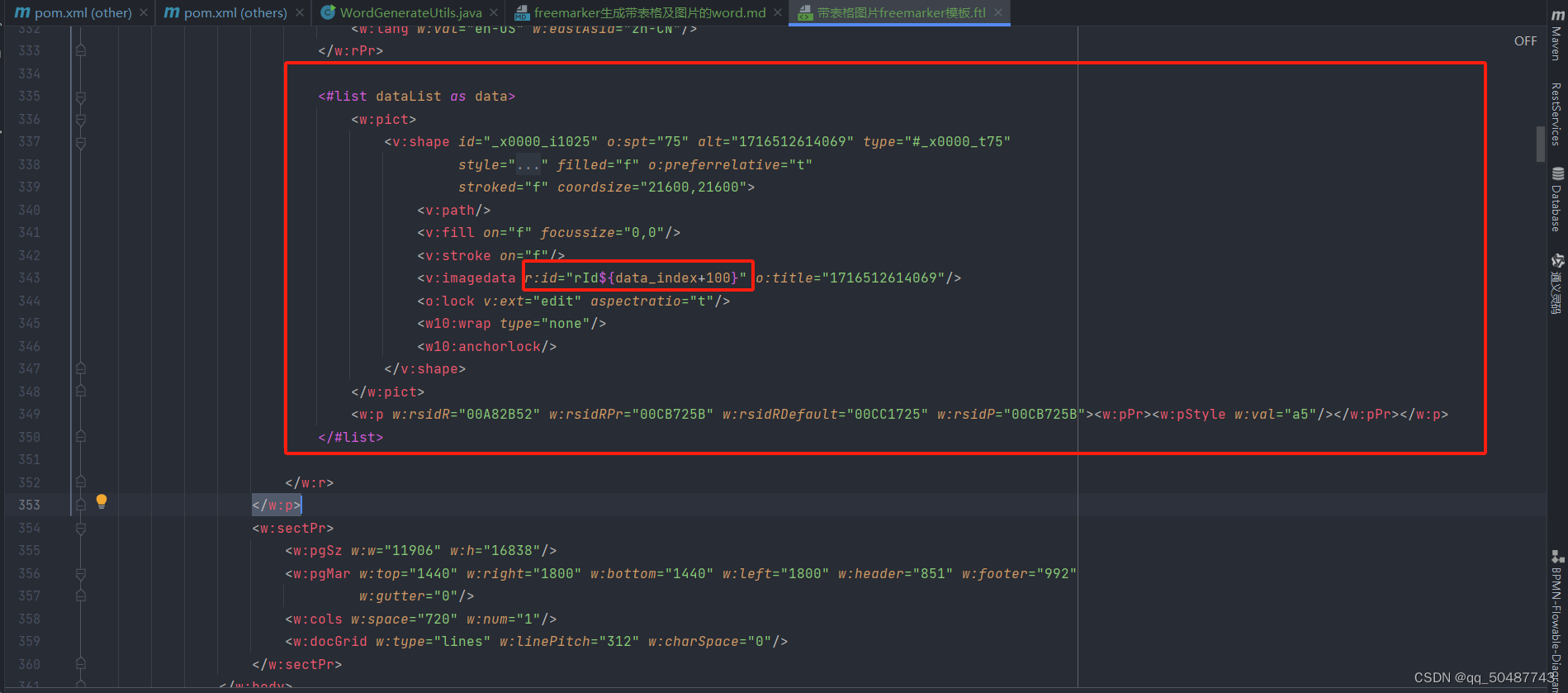Viewport: 1568px width, 693px height.
Task: Select the 带表格图片freemarker模板.ftl tab
Action: (901, 12)
